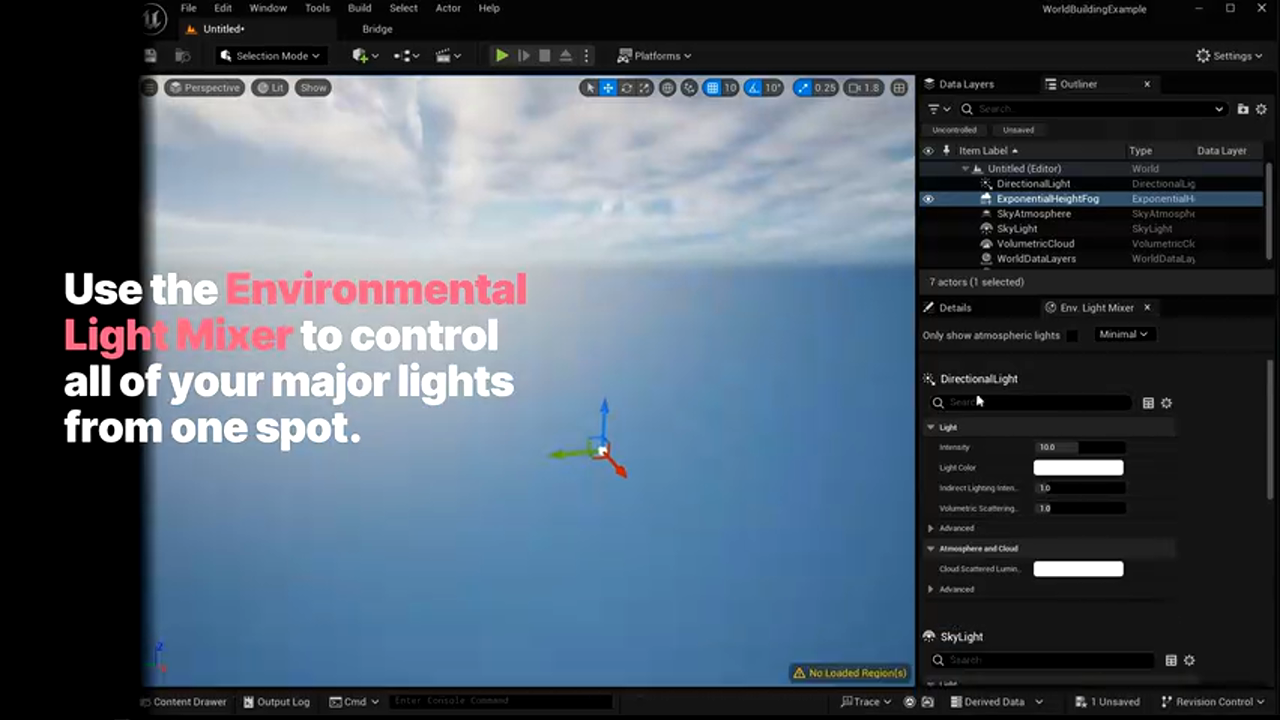The width and height of the screenshot is (1280, 720).
Task: Click the Save icon in the toolbar
Action: (x=151, y=56)
